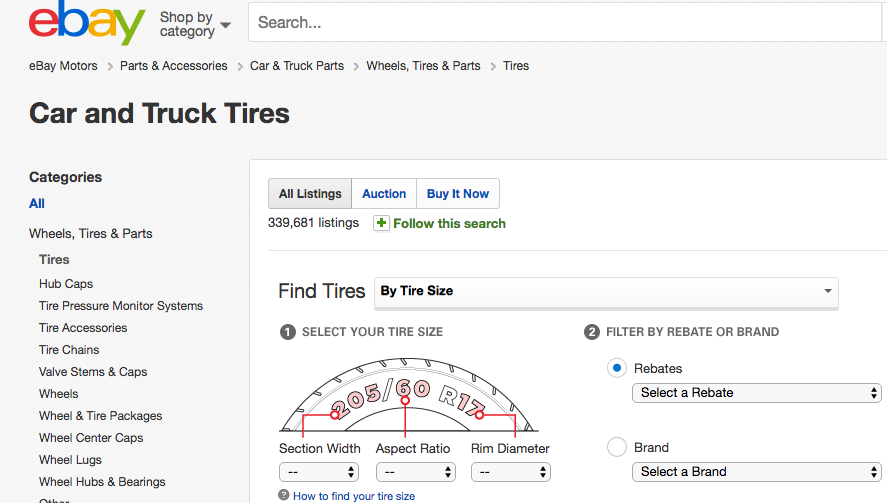Click How to find your tire size link
Screen dimensions: 887x503
(x=354, y=496)
